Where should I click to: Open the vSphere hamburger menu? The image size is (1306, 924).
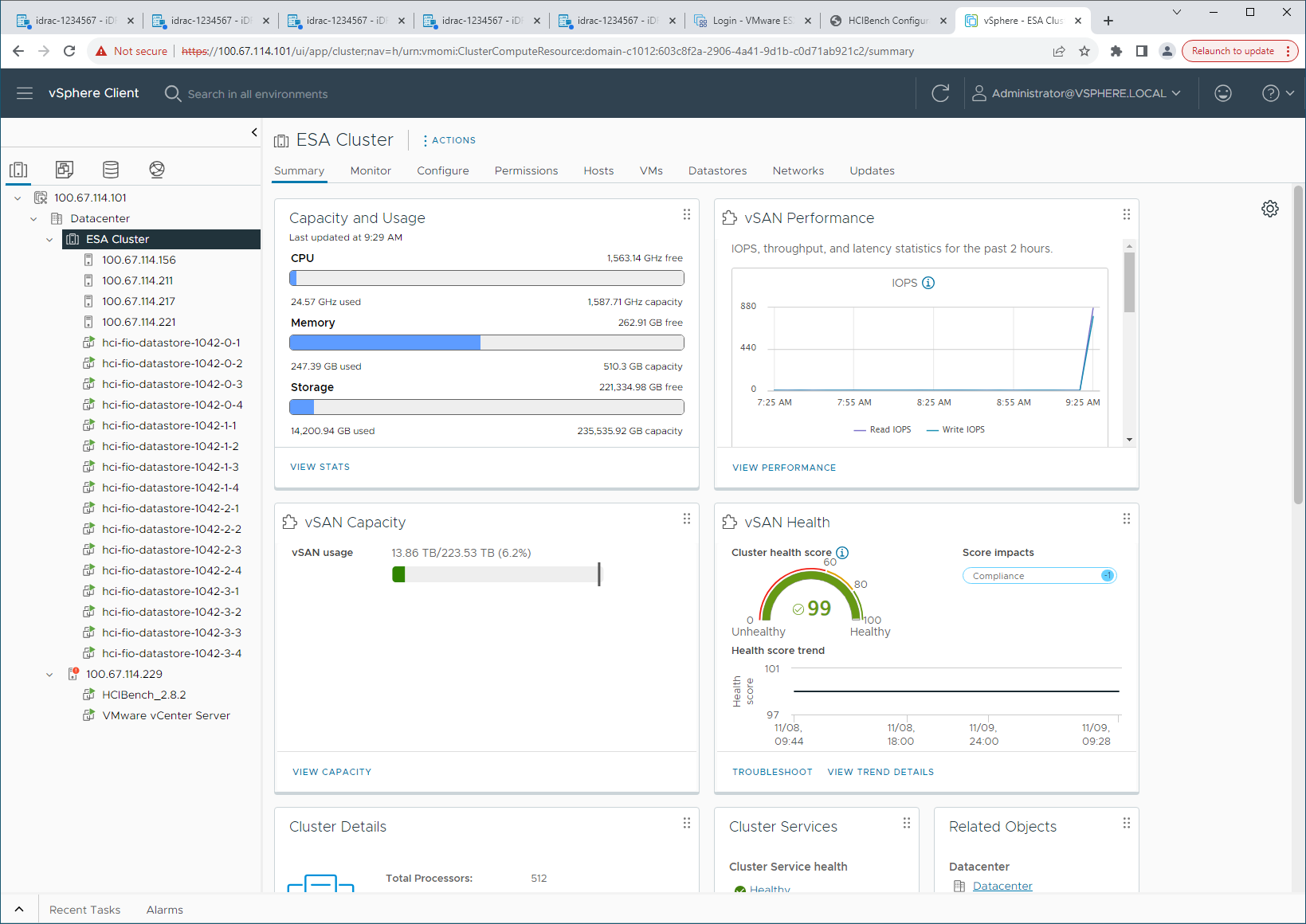point(25,93)
